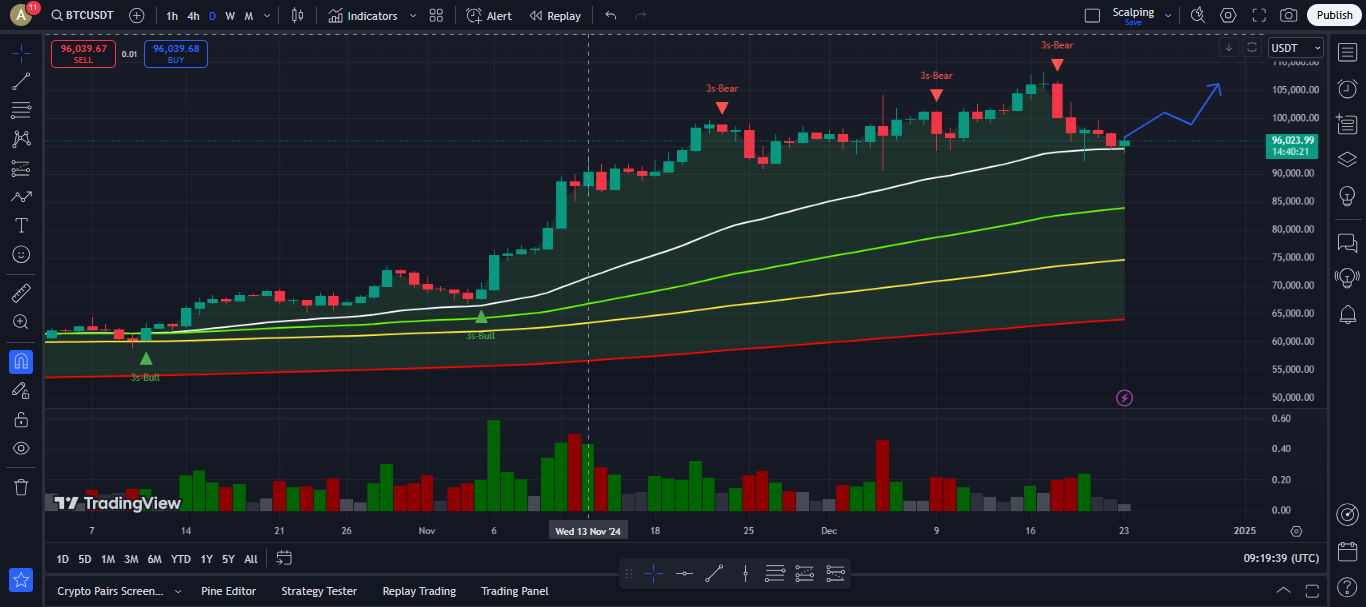Click the trash icon to remove drawings
The width and height of the screenshot is (1366, 607).
21,487
